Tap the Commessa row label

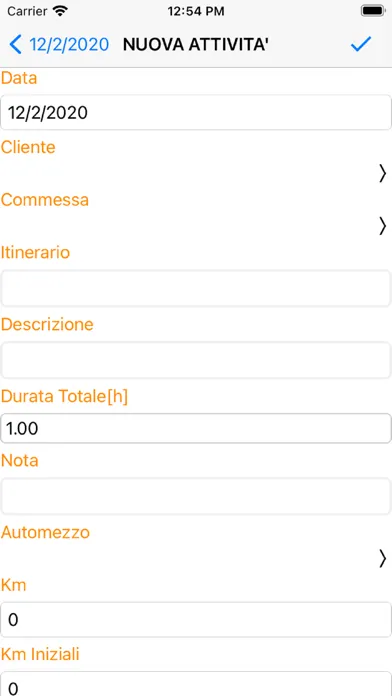pos(45,200)
